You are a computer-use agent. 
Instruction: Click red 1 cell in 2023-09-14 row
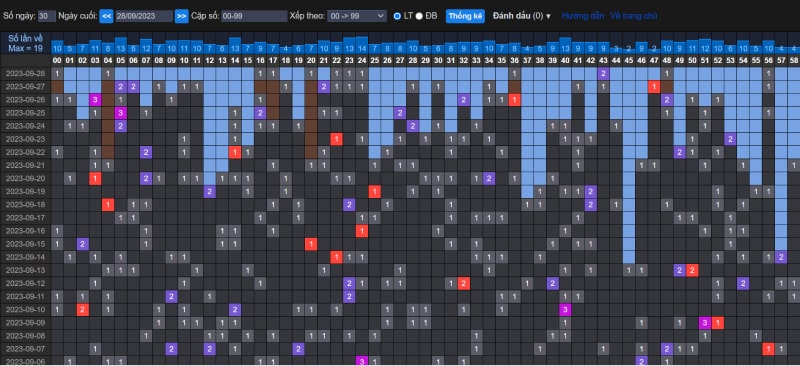point(336,257)
